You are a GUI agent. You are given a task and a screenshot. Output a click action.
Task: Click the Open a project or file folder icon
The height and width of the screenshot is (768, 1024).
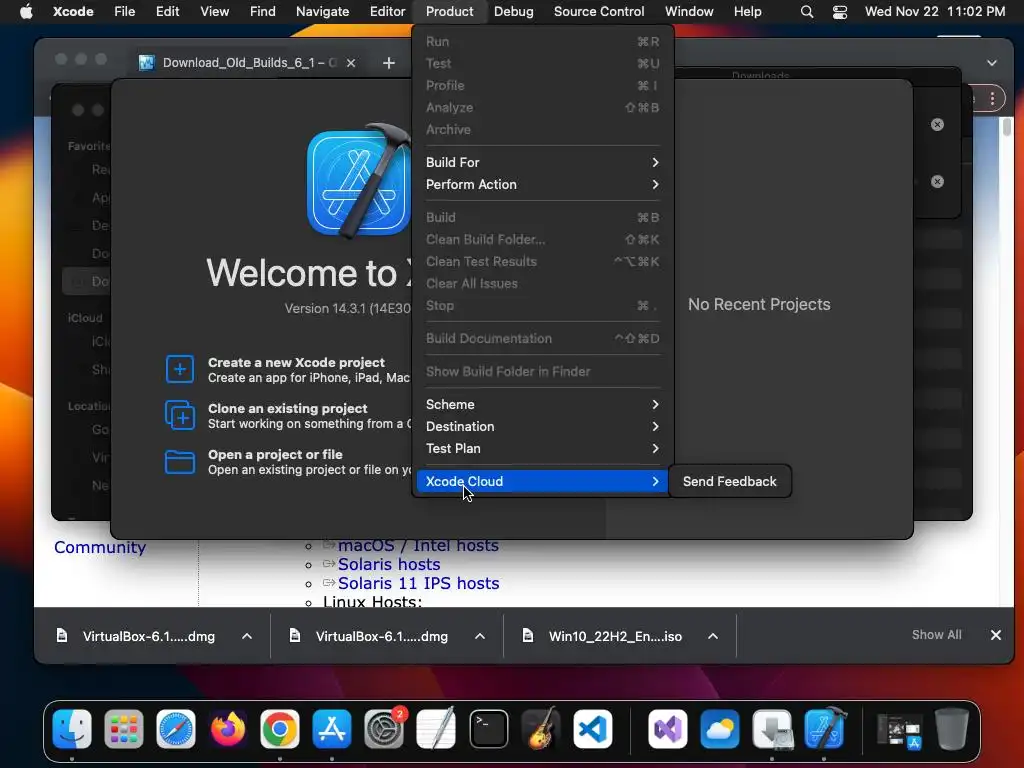coord(180,462)
